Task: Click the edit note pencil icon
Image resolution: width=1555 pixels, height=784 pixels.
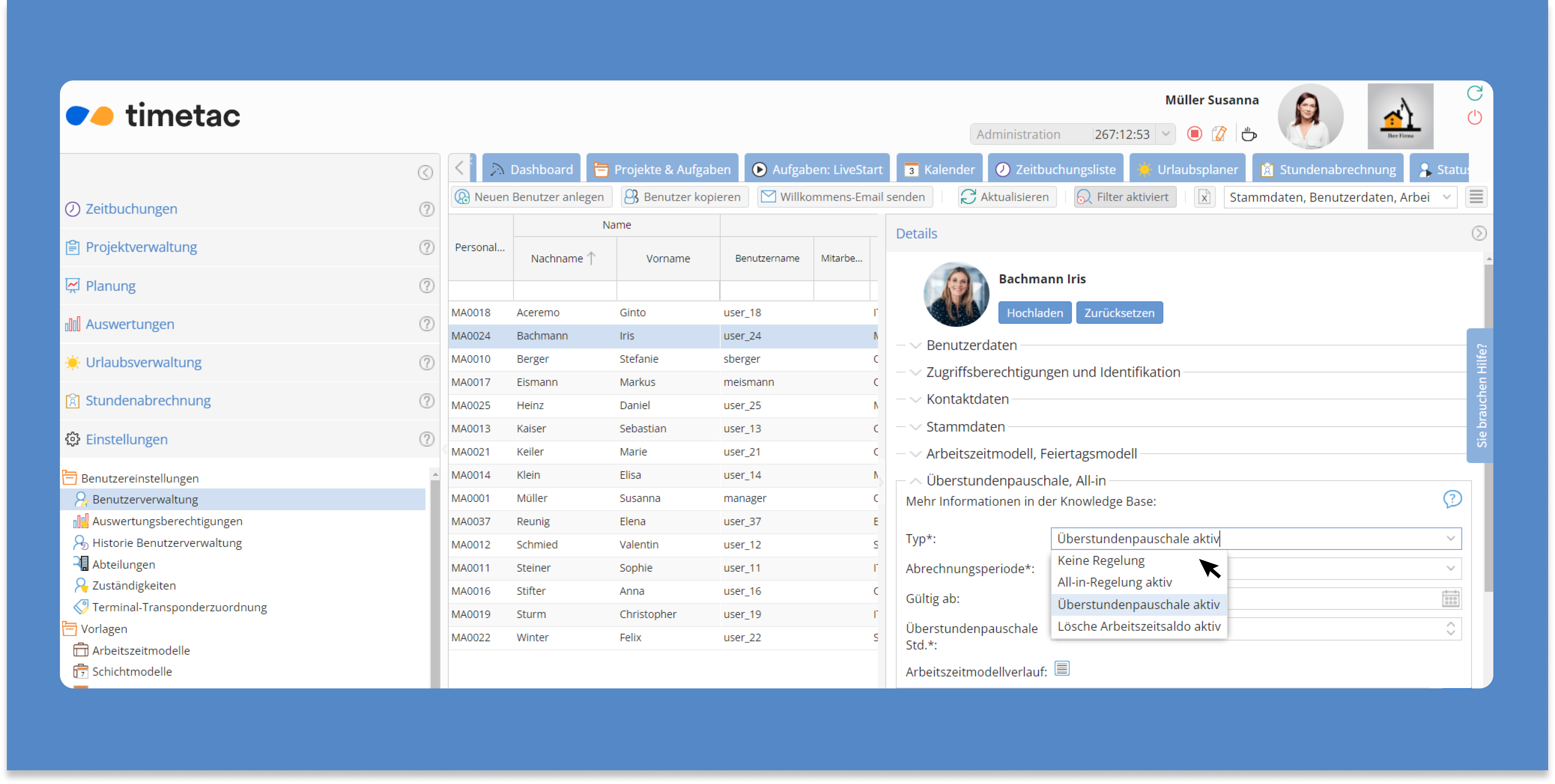Action: (x=1219, y=134)
